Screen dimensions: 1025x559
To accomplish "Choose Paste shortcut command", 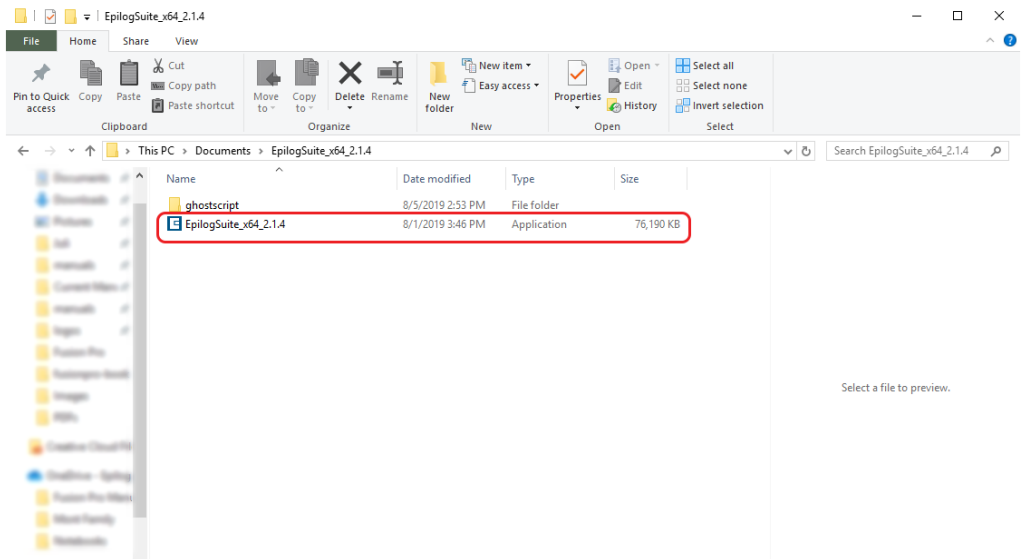I will tap(193, 105).
